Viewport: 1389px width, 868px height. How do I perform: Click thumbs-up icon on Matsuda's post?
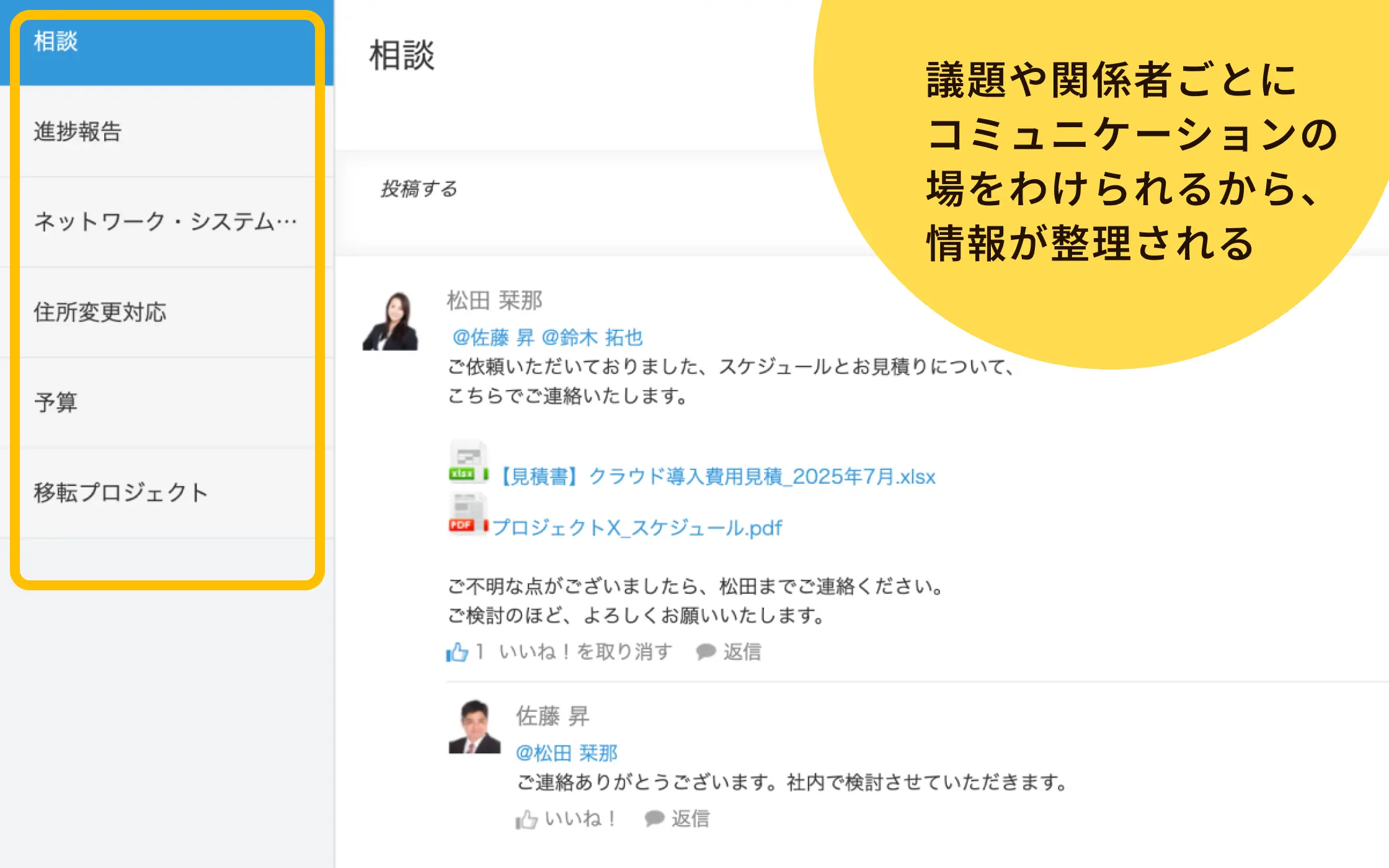(x=457, y=652)
